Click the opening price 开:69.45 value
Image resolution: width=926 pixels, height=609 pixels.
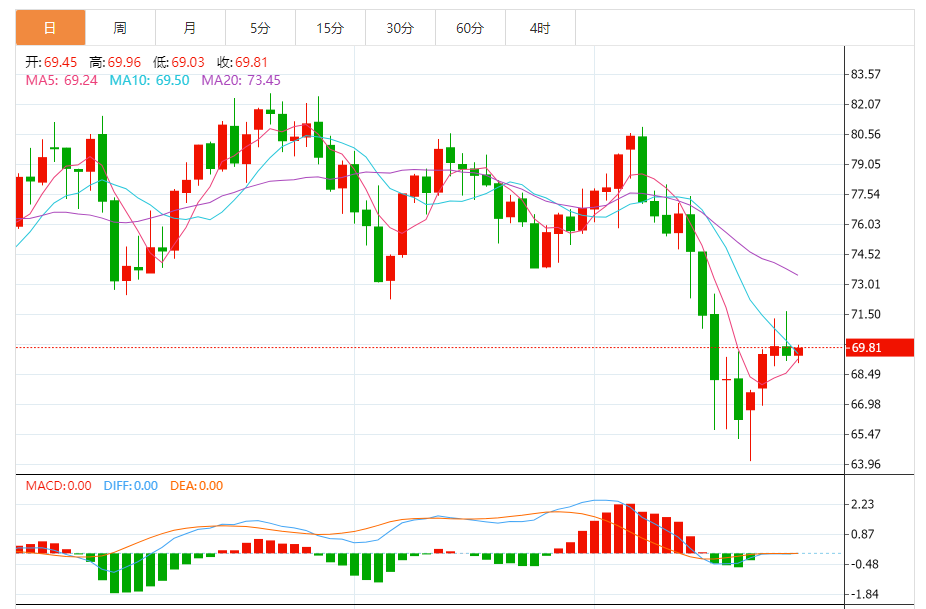[x=51, y=62]
